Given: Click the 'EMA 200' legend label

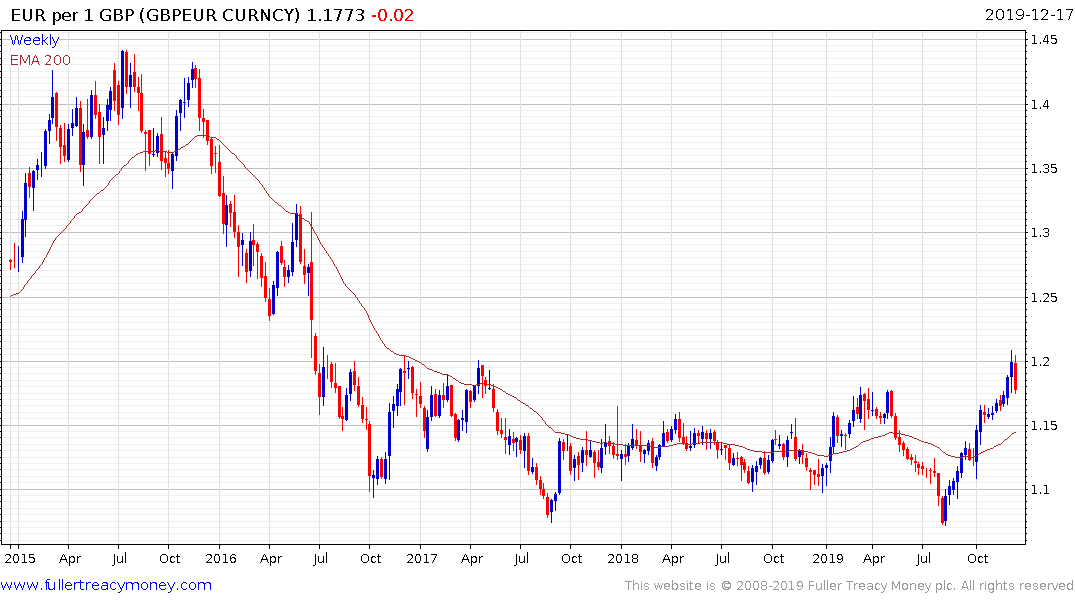Looking at the screenshot, I should (x=40, y=60).
